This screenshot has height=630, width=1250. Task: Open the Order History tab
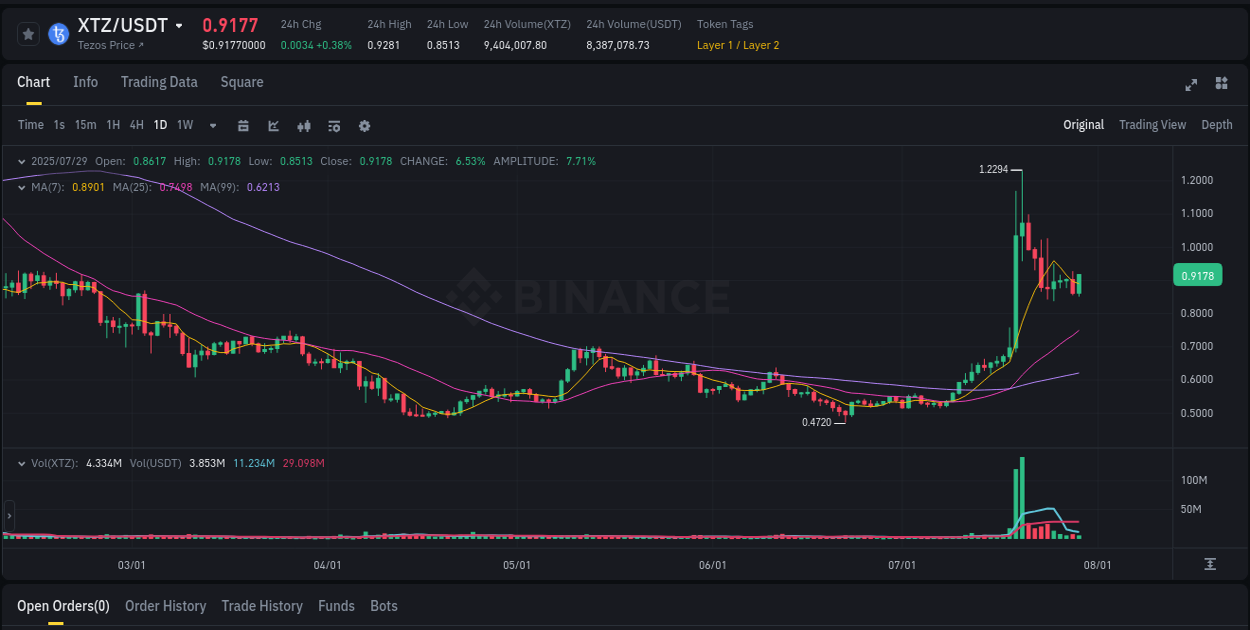[x=165, y=606]
